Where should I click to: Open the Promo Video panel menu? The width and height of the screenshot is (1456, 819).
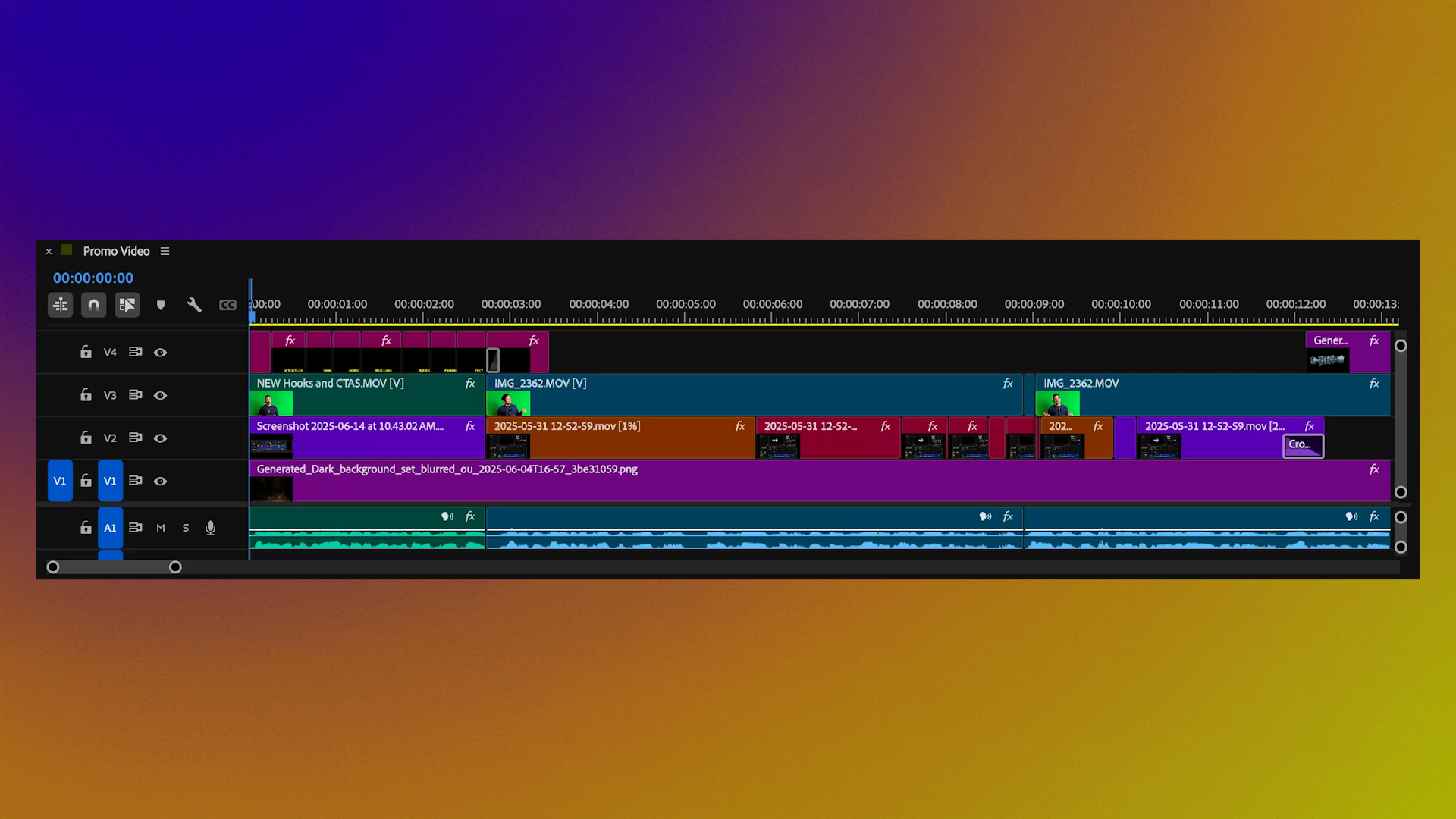click(x=165, y=251)
